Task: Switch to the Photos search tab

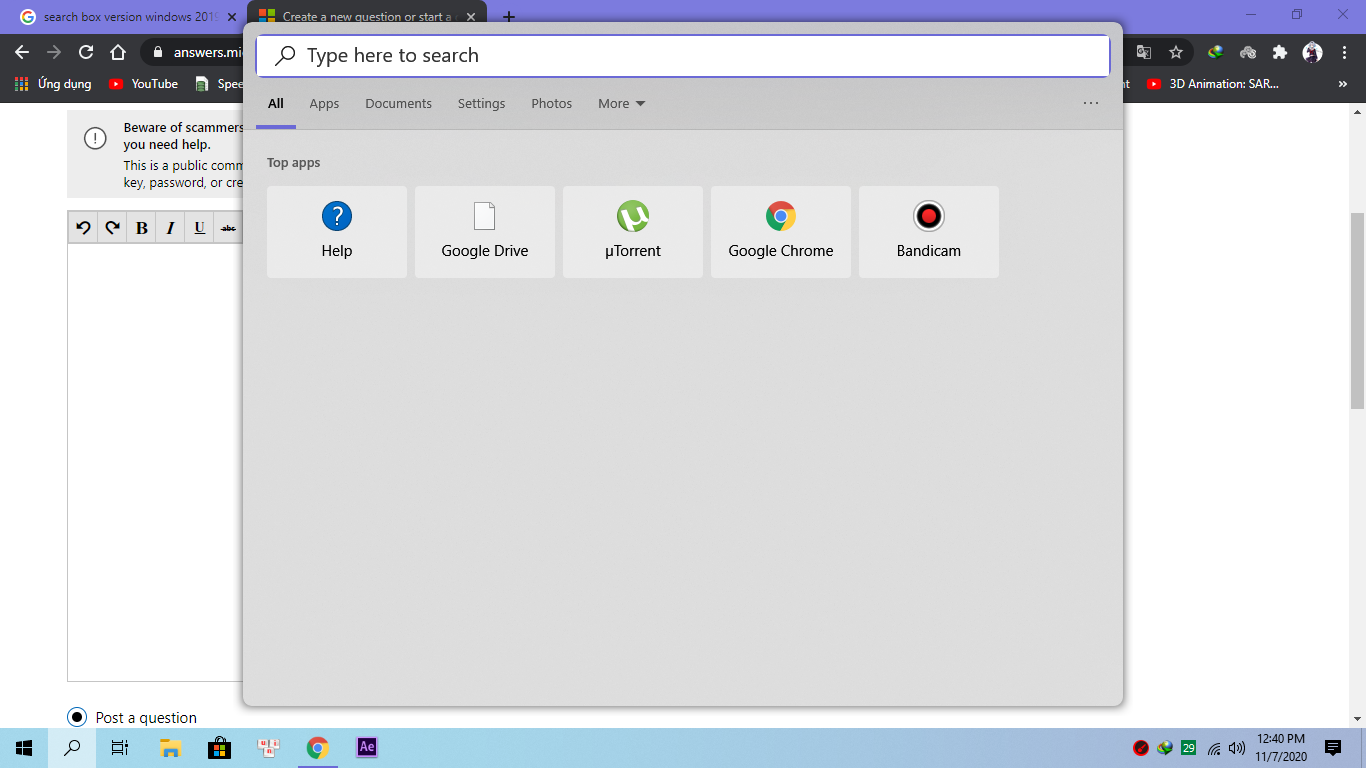Action: pos(551,104)
